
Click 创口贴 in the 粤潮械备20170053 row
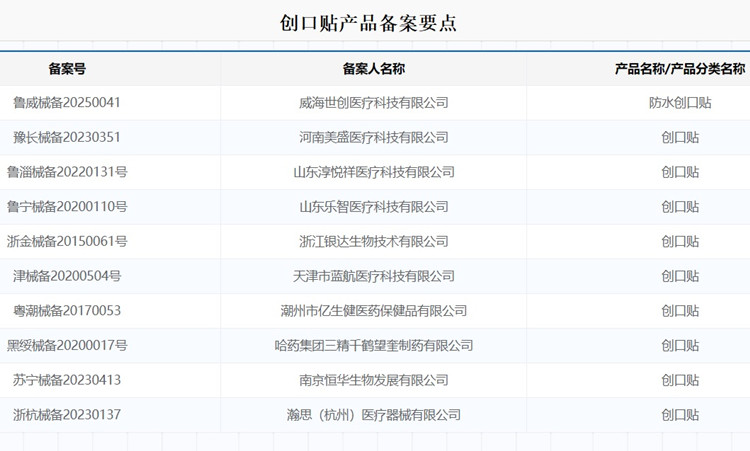coord(680,310)
